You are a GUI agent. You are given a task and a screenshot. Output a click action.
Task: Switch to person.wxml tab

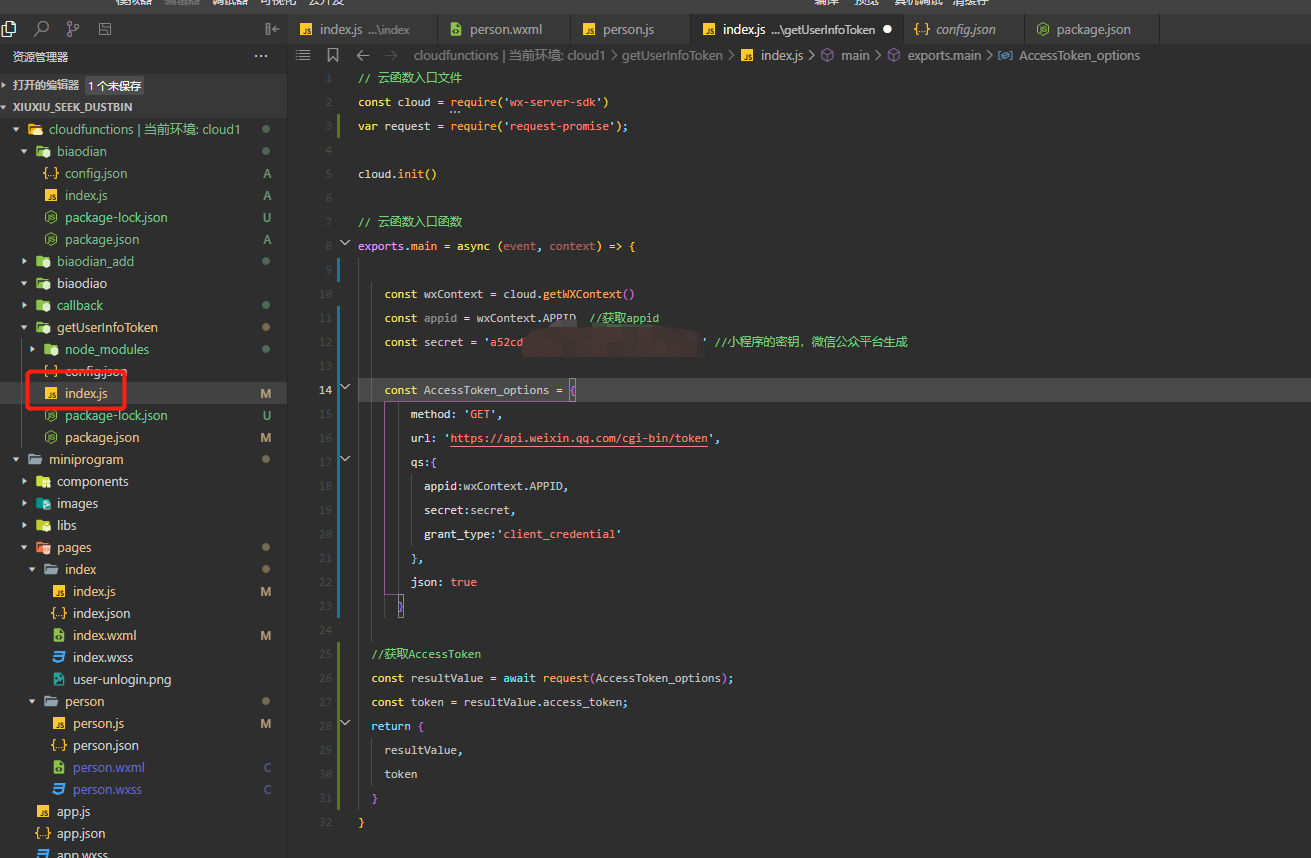(x=502, y=29)
